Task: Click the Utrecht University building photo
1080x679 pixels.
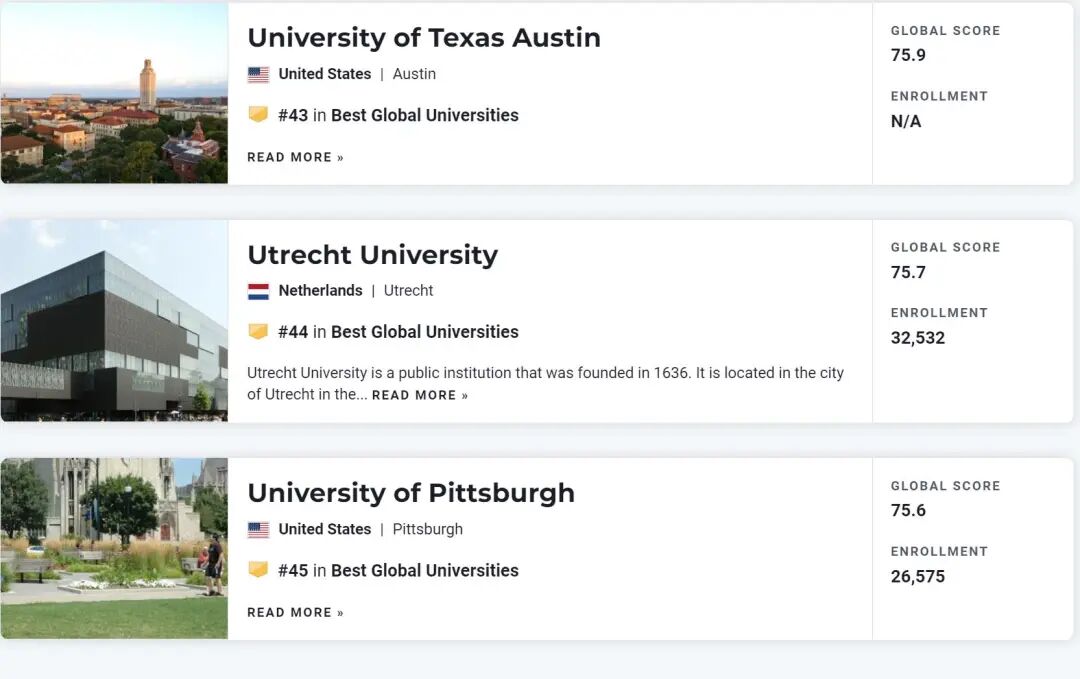Action: tap(114, 321)
